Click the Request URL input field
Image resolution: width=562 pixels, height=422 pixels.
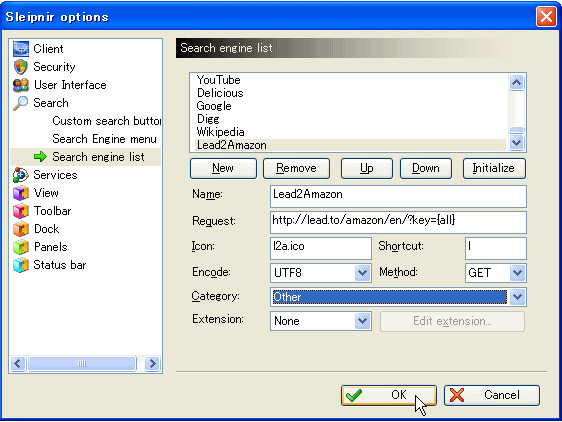(x=398, y=222)
